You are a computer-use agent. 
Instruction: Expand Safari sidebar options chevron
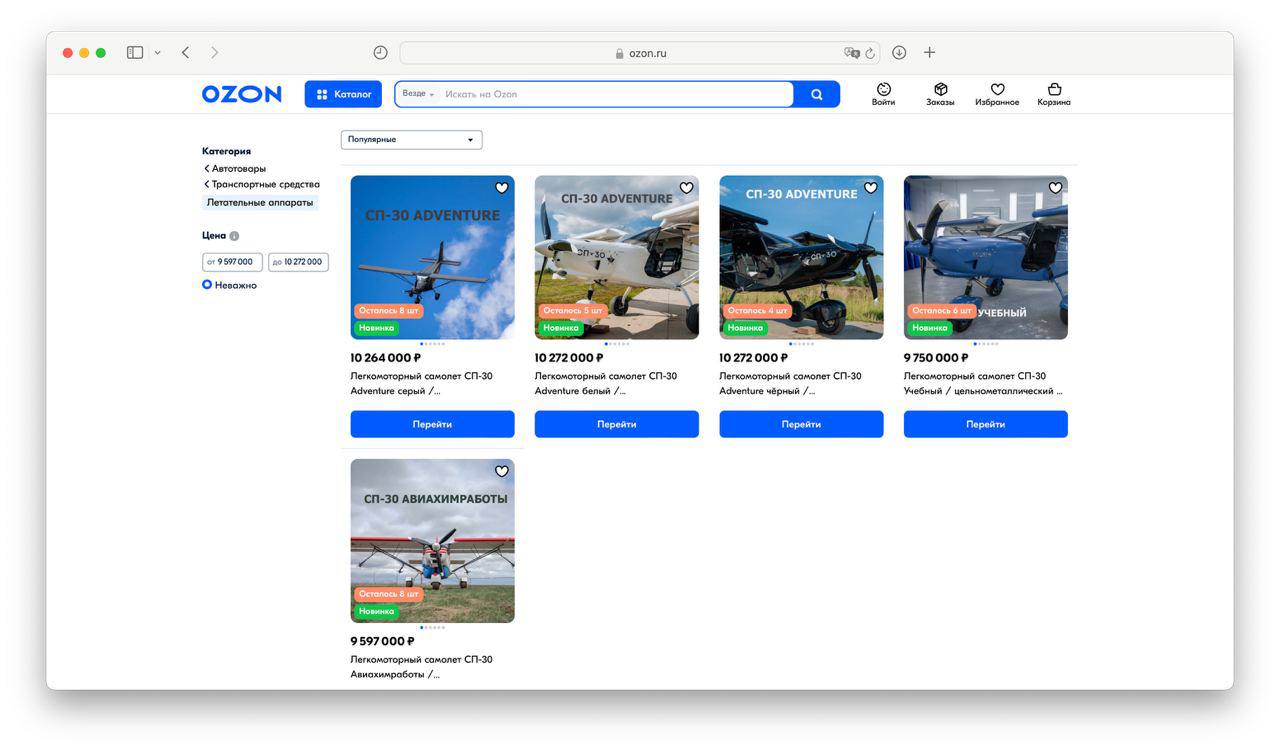point(157,53)
